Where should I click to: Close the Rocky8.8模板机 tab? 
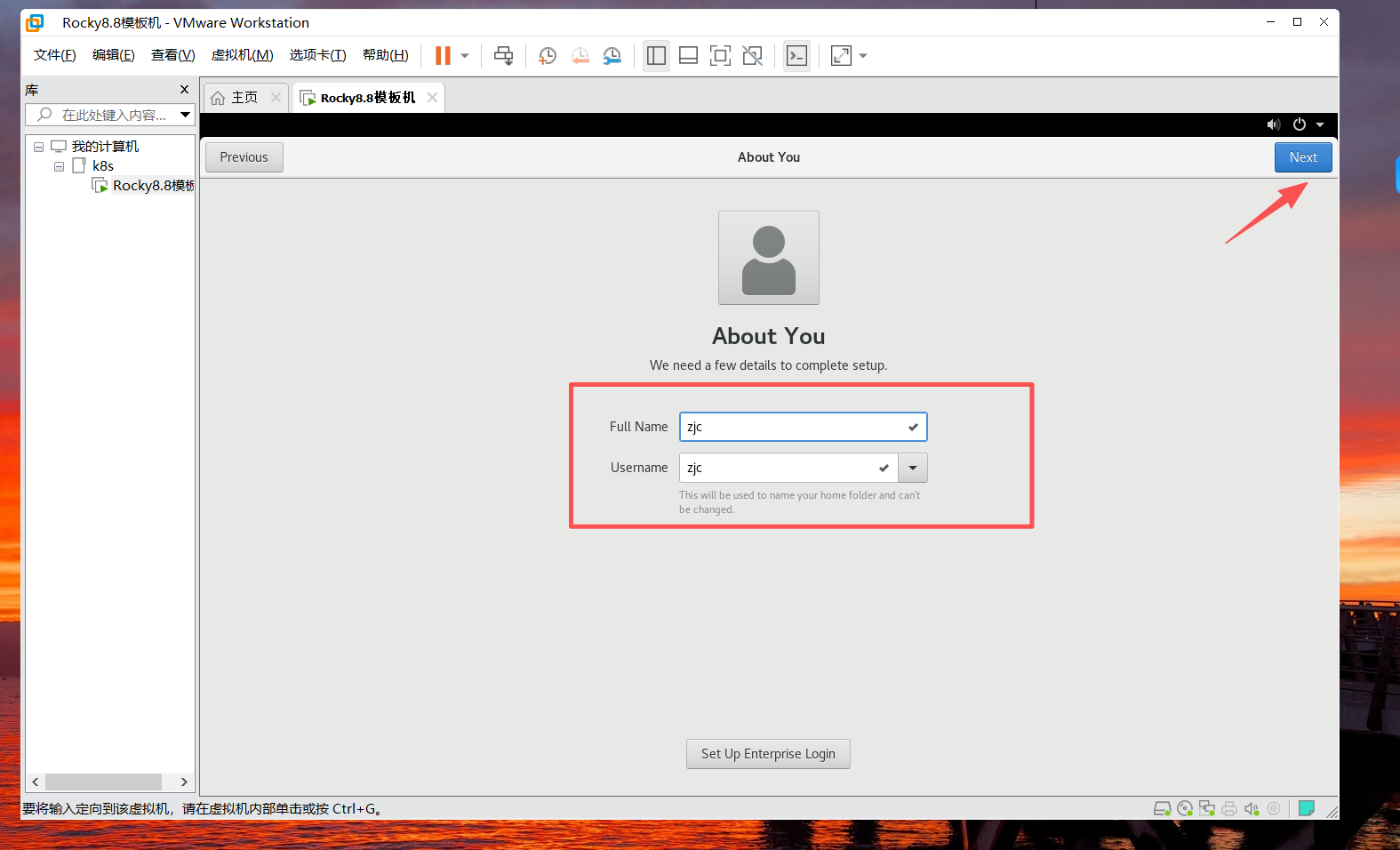point(432,98)
